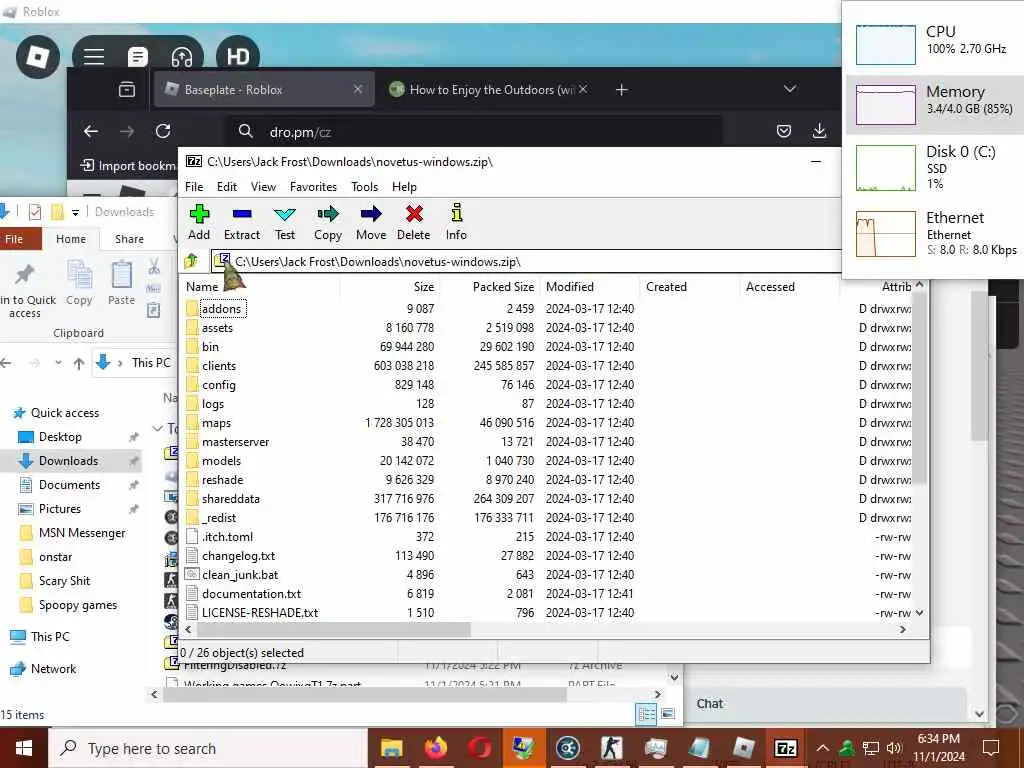Viewport: 1024px width, 768px height.
Task: Open browser downloads panel
Action: tap(820, 131)
